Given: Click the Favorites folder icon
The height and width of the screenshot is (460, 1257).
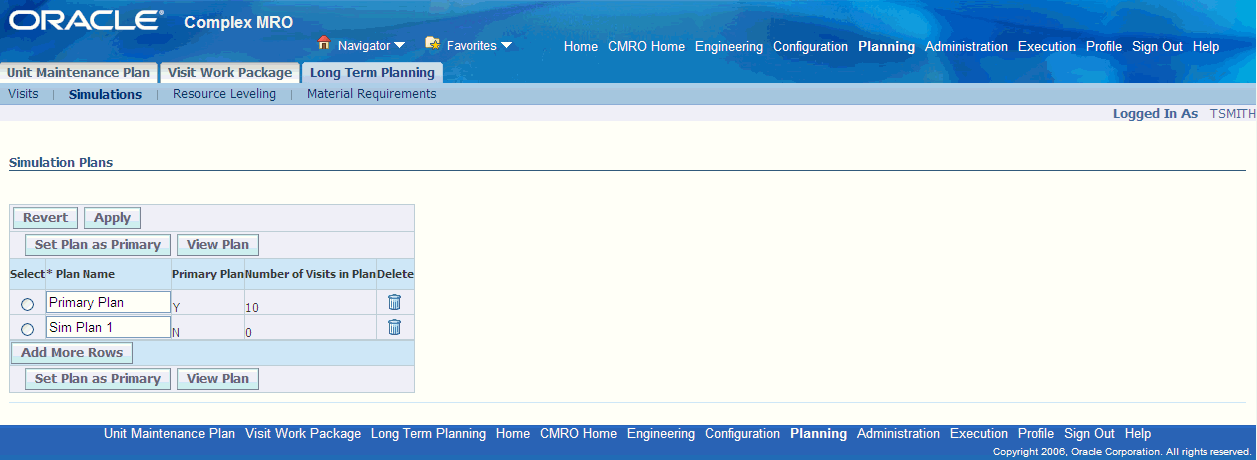Looking at the screenshot, I should [x=433, y=44].
